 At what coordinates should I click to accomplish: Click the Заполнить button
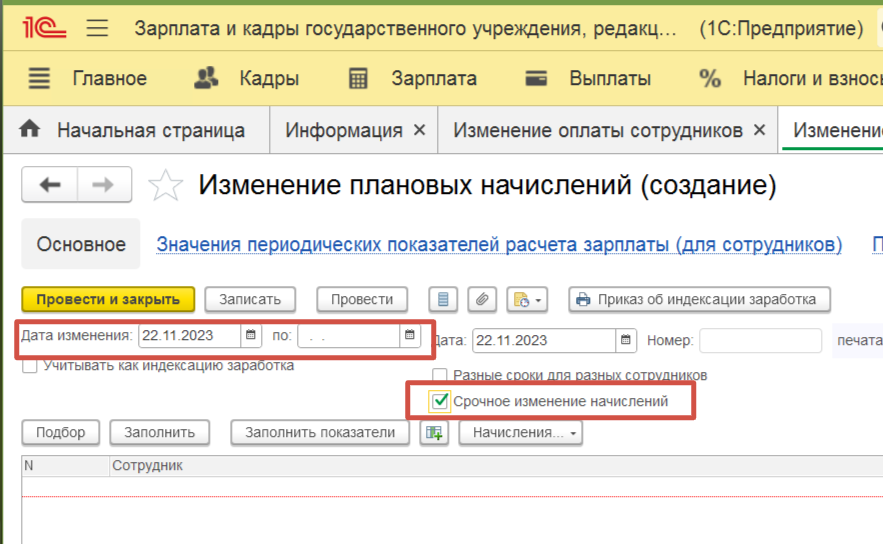point(159,432)
